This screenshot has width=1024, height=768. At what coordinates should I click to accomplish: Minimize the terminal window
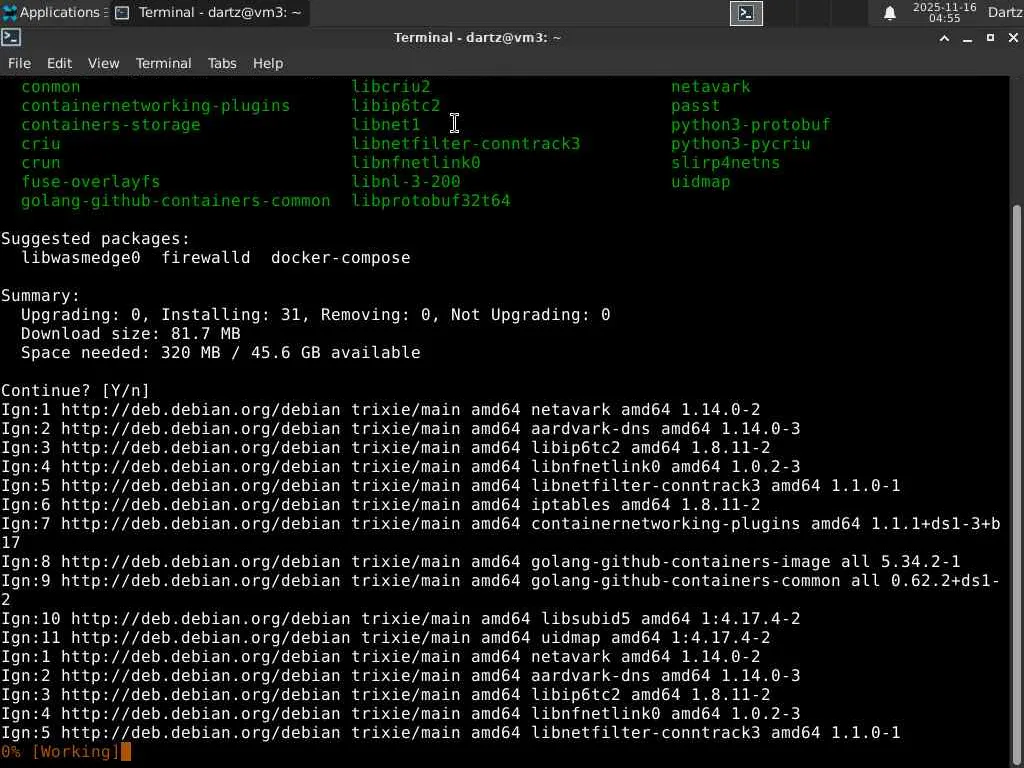(x=967, y=38)
